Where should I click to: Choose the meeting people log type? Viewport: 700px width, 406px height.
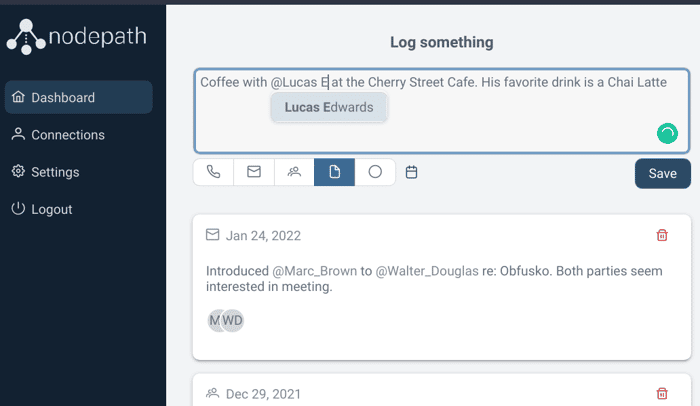click(x=294, y=172)
